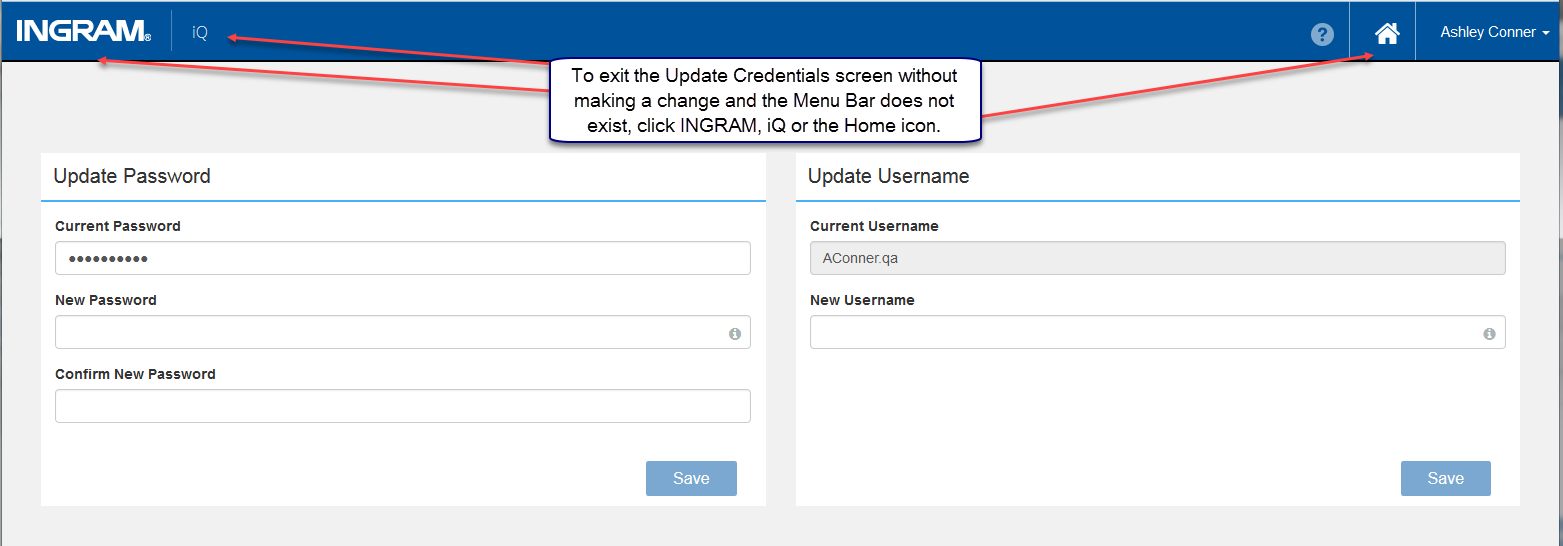
Task: Click the iQ link beside the logo
Action: point(200,32)
